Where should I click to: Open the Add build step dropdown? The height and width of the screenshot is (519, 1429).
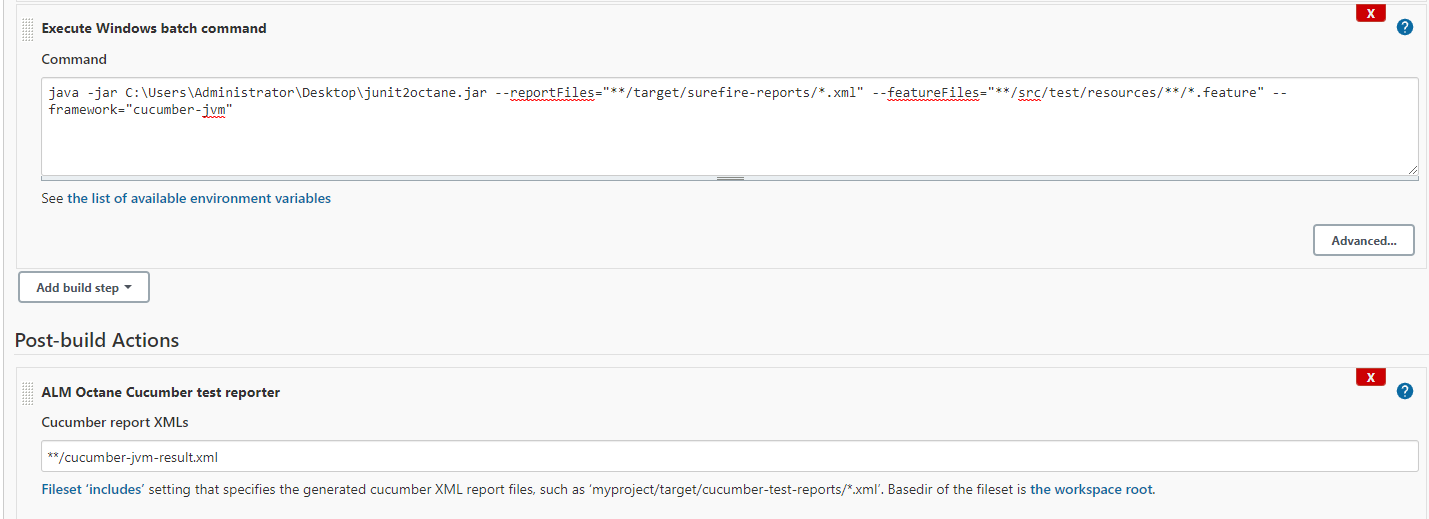[84, 287]
